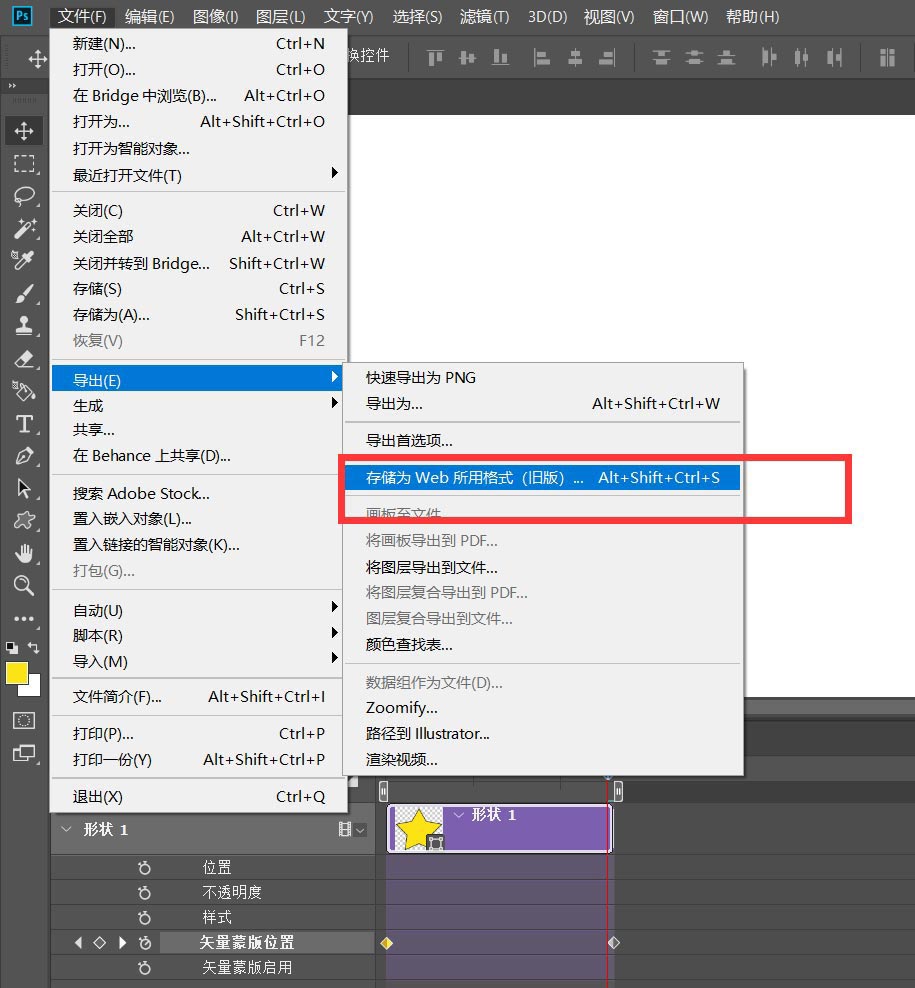Viewport: 915px width, 988px height.
Task: Click first yellow keyframe on timeline
Action: (x=387, y=943)
